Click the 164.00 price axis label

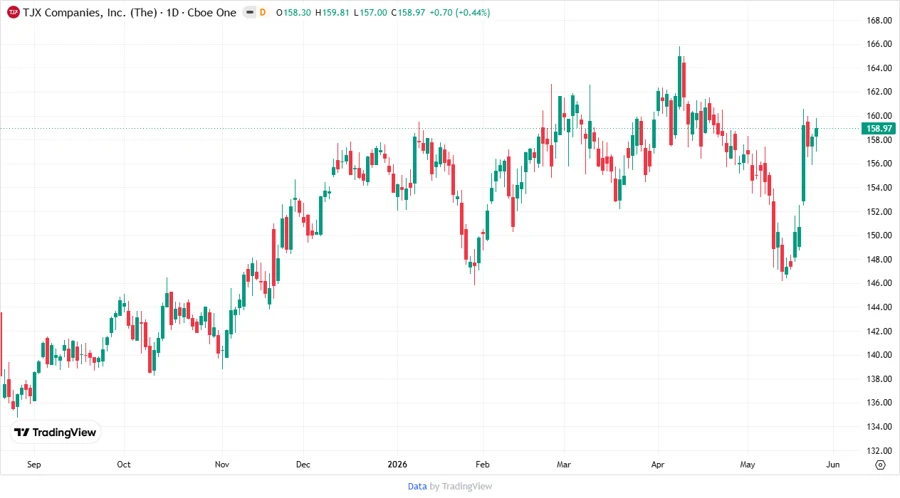(x=879, y=68)
